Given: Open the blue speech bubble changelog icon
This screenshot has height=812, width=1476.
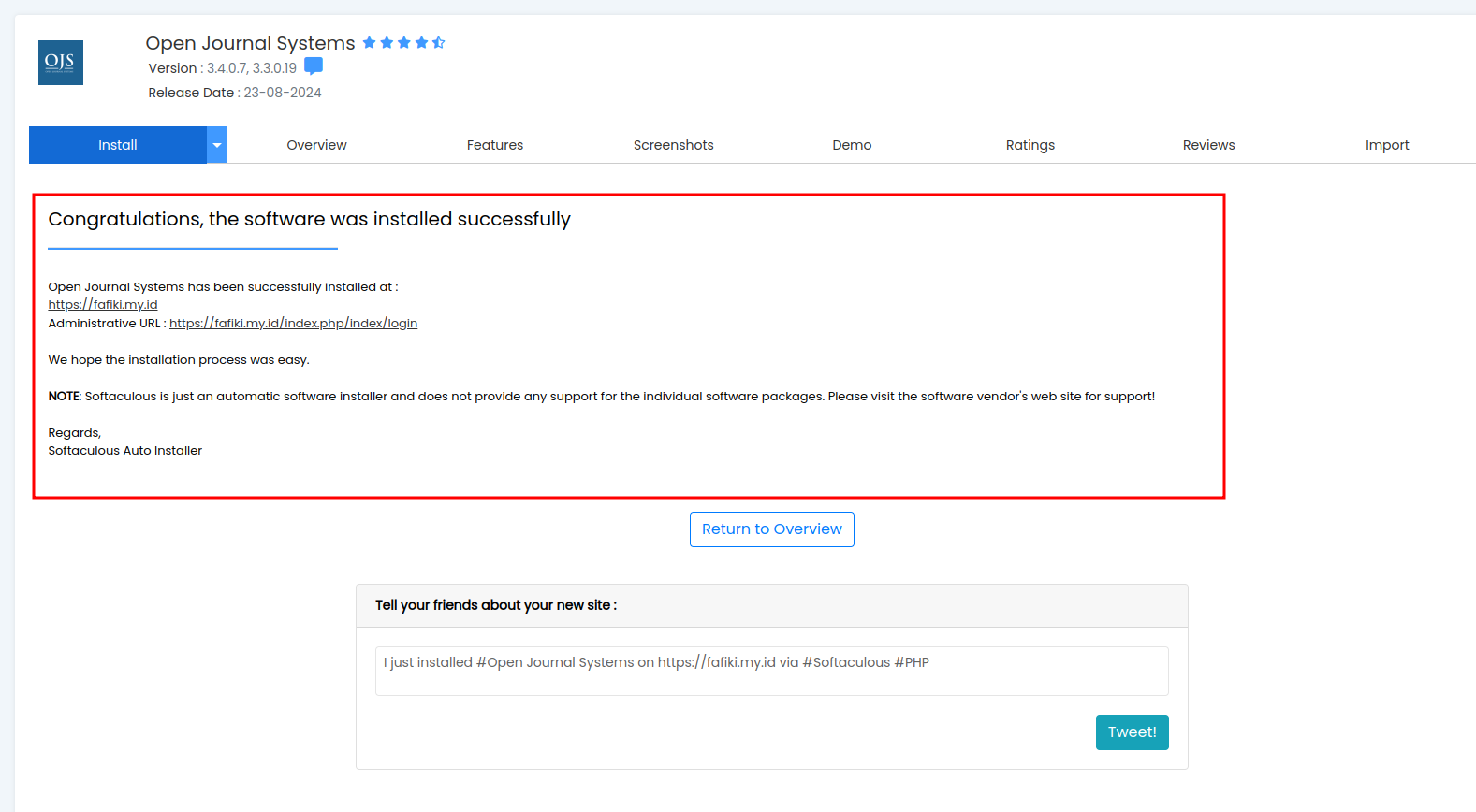Looking at the screenshot, I should click(x=314, y=66).
